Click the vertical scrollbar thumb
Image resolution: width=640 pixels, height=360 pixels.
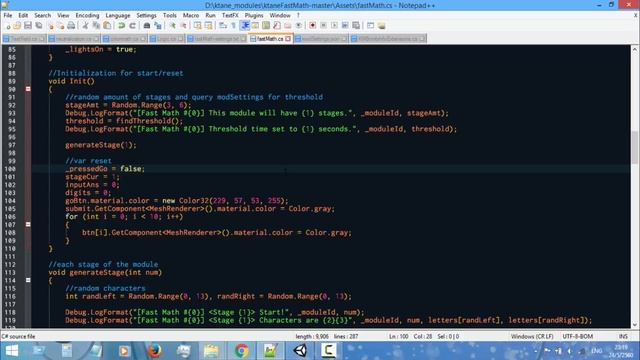[635, 147]
